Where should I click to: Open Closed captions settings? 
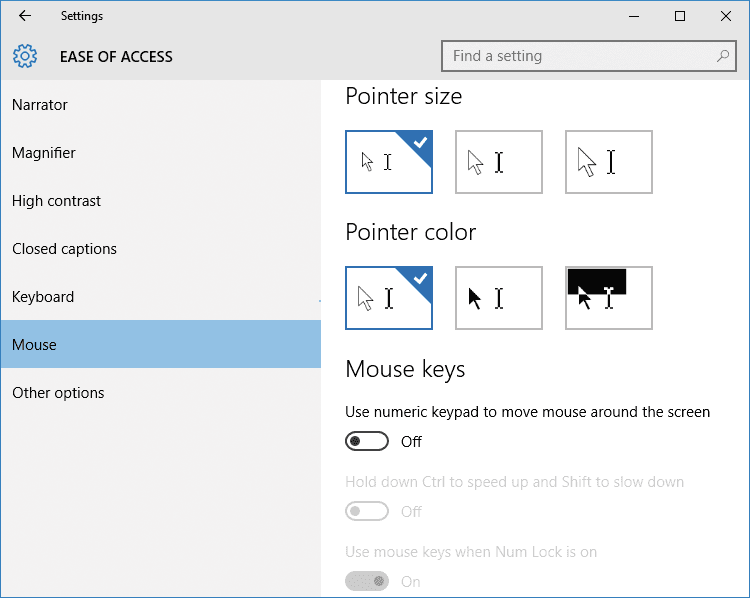(64, 249)
